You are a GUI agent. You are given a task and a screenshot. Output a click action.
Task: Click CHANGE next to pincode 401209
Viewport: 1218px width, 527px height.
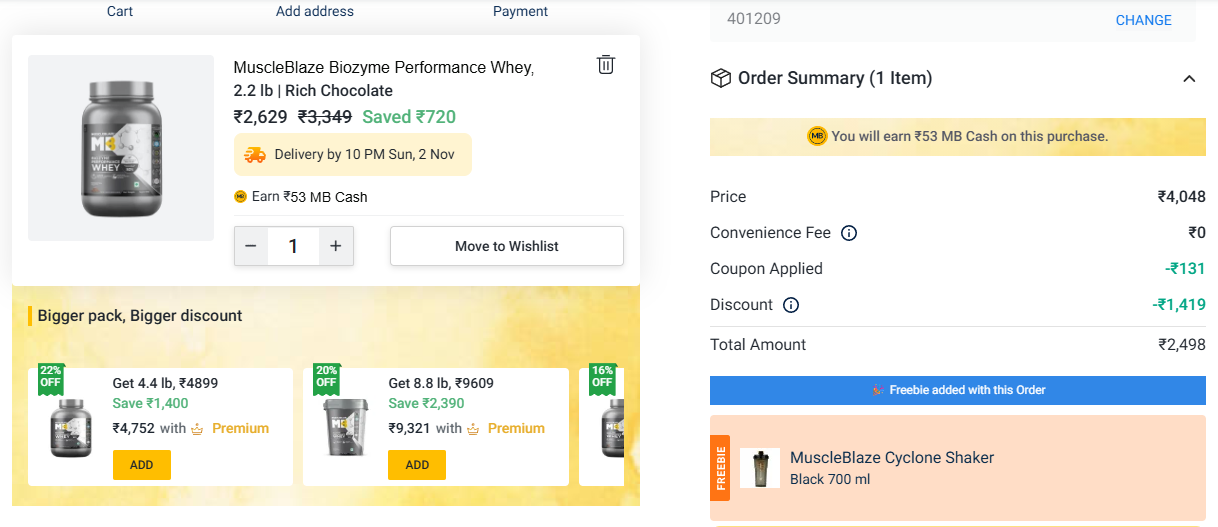[1143, 20]
